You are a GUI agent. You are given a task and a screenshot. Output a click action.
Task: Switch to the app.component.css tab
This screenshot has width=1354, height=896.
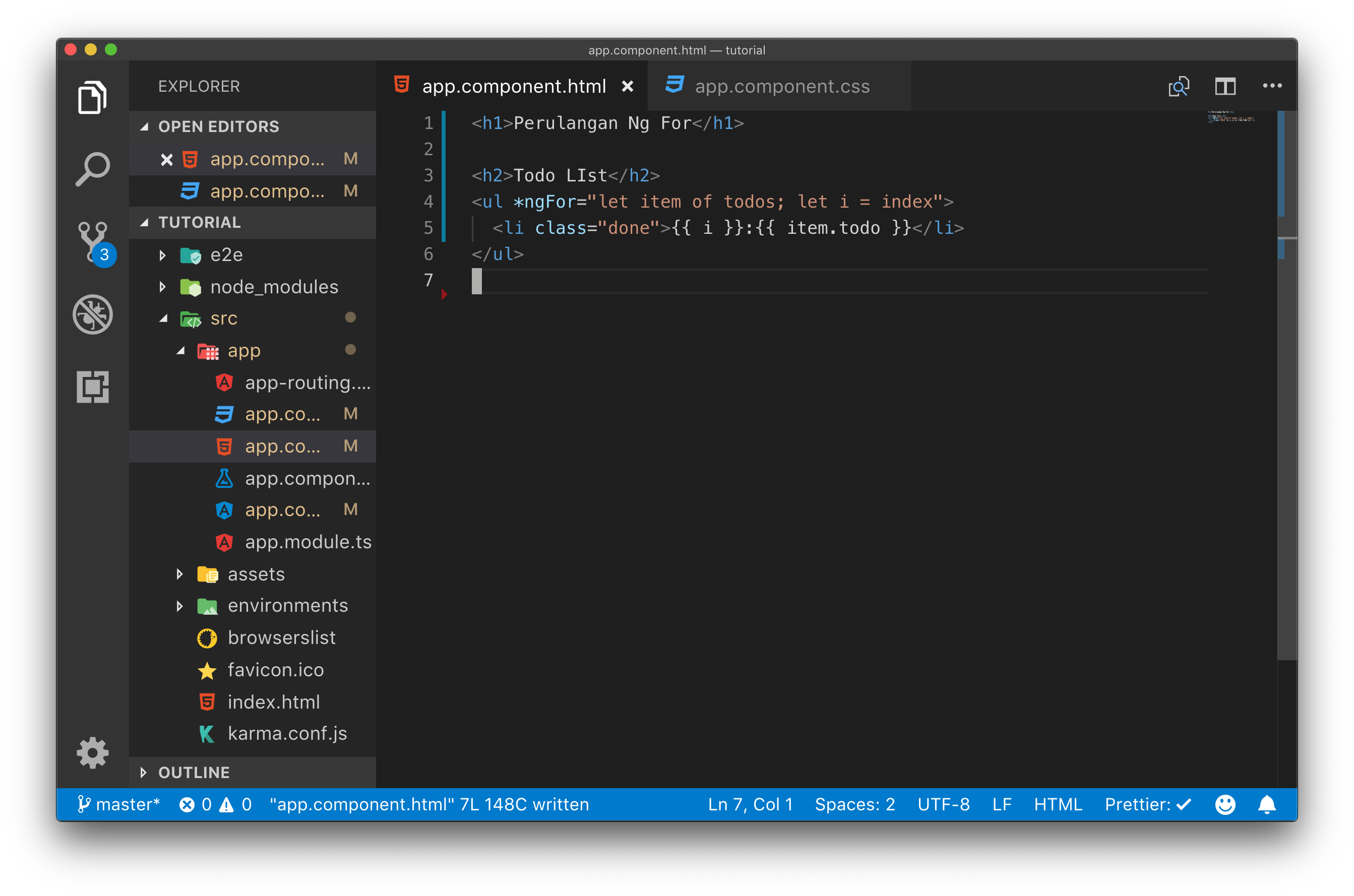(780, 86)
